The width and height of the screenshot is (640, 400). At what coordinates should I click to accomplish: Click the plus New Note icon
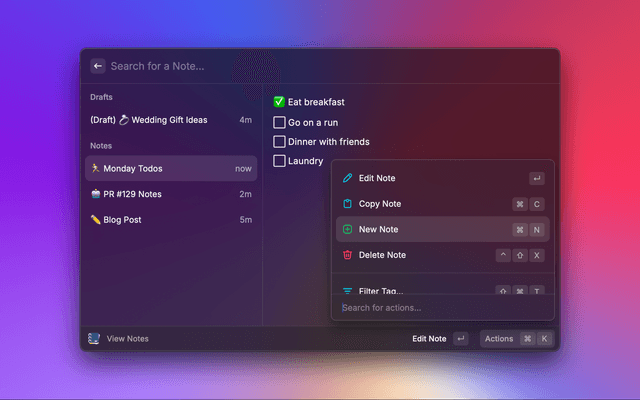[347, 230]
